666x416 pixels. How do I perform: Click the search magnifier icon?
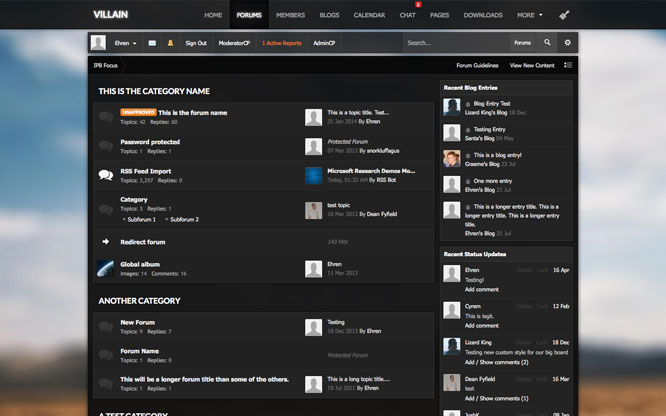(547, 43)
